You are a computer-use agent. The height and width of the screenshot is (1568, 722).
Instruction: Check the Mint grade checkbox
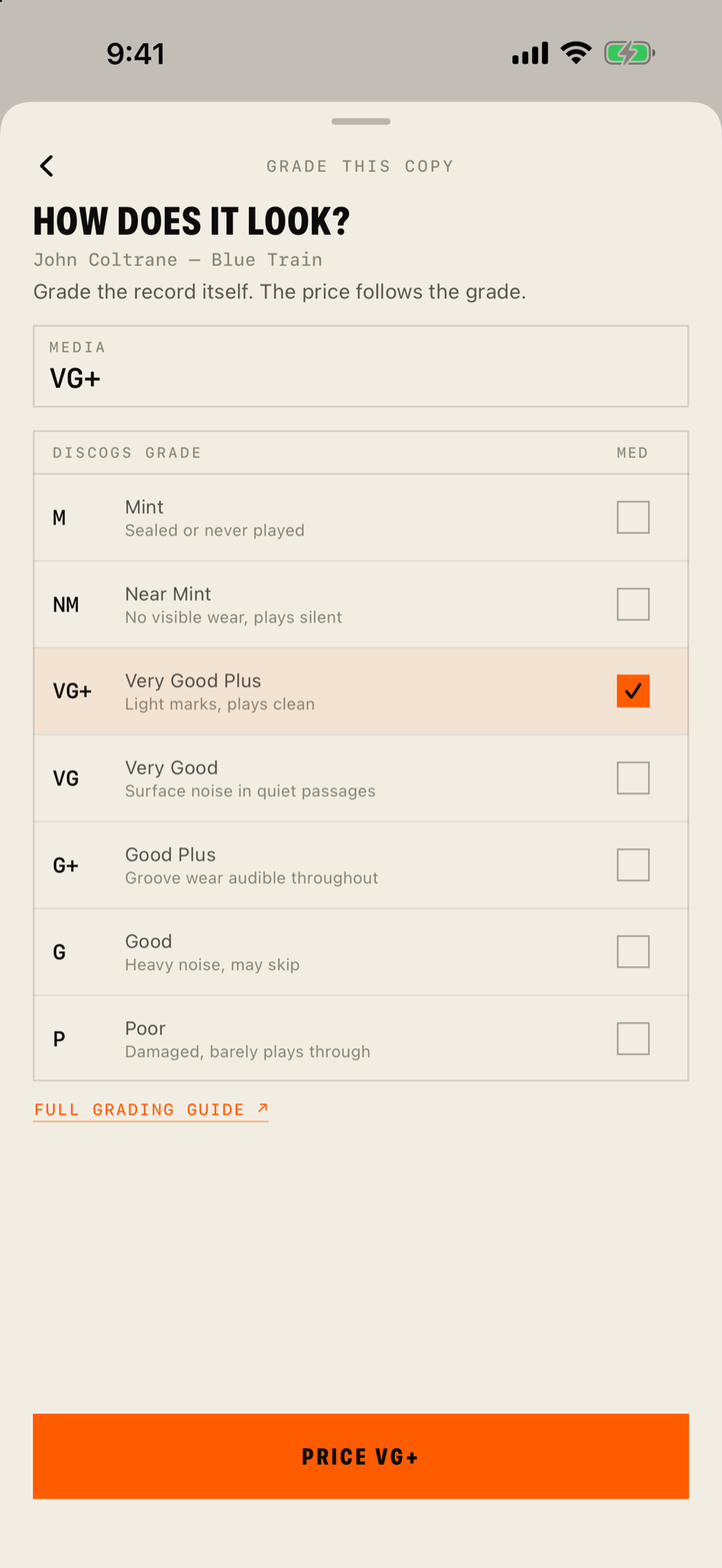633,518
